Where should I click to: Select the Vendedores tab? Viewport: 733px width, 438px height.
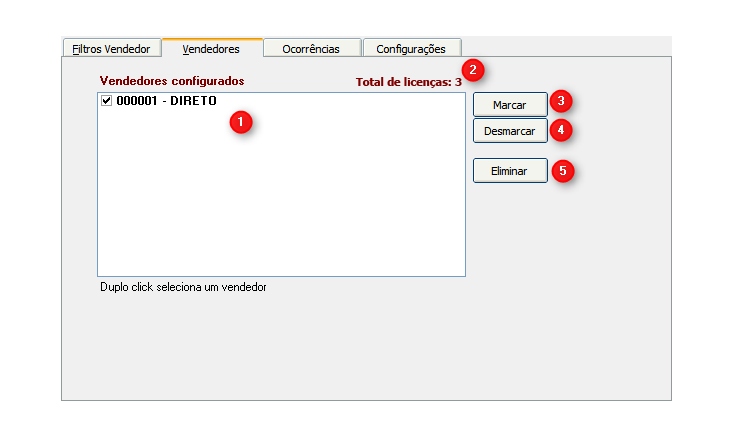(x=212, y=48)
